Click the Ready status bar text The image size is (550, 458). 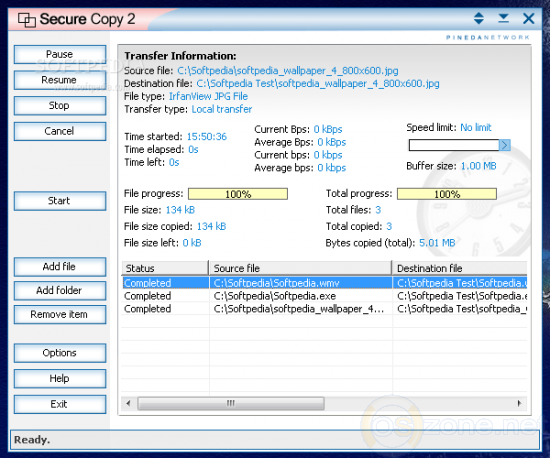(x=32, y=439)
